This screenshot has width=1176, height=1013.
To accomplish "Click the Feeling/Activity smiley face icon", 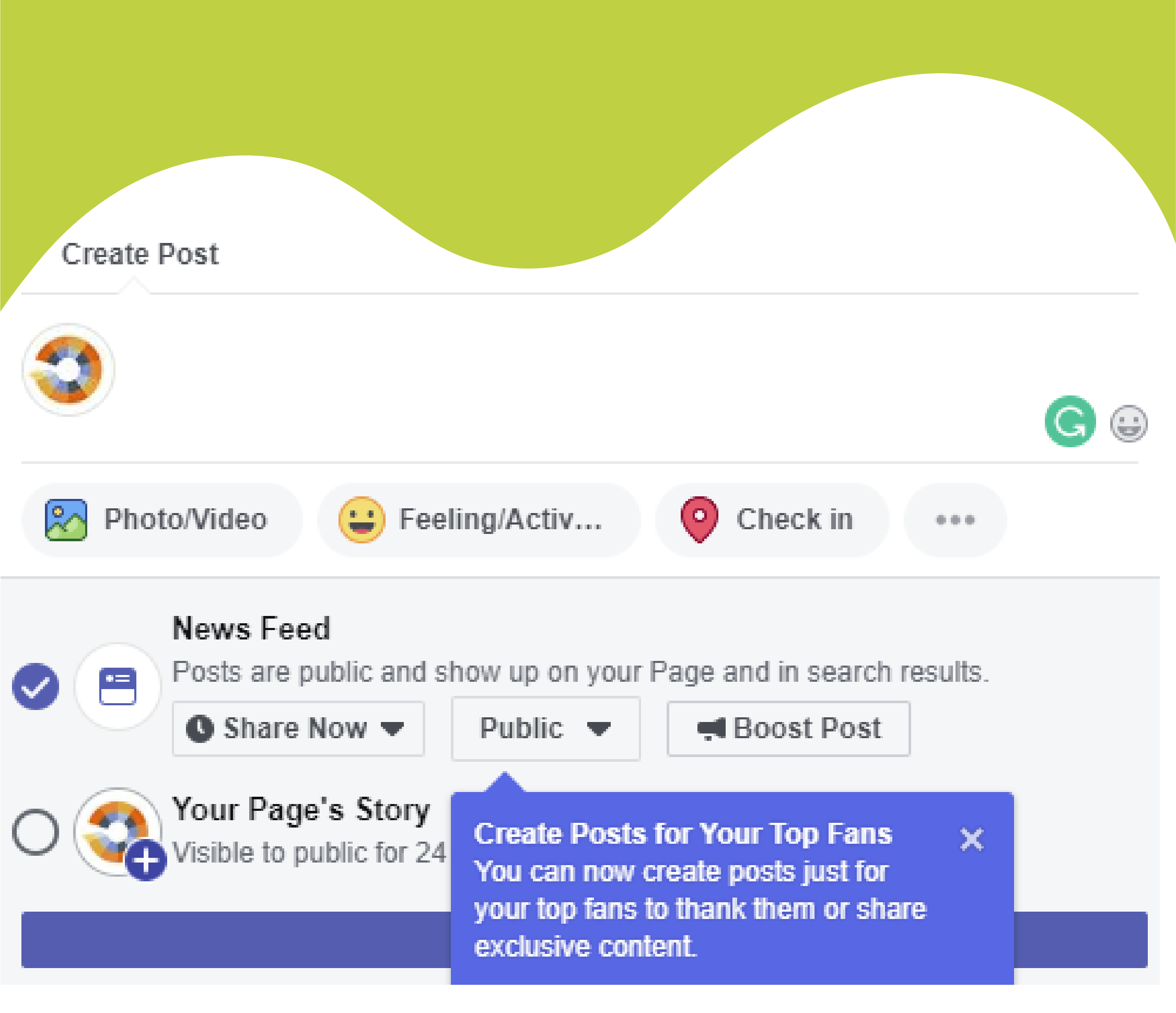I will pos(362,520).
